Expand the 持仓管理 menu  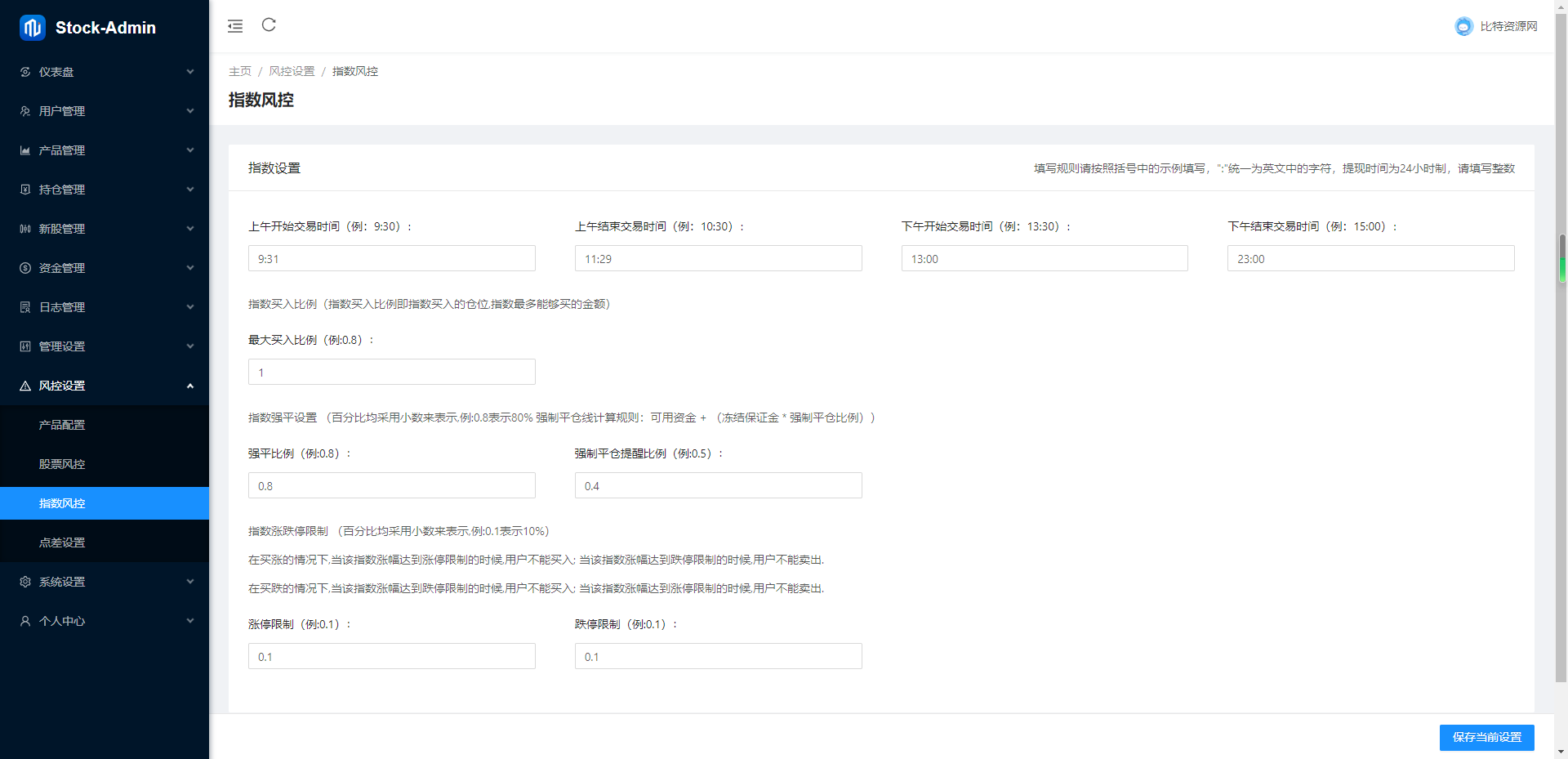tap(105, 190)
